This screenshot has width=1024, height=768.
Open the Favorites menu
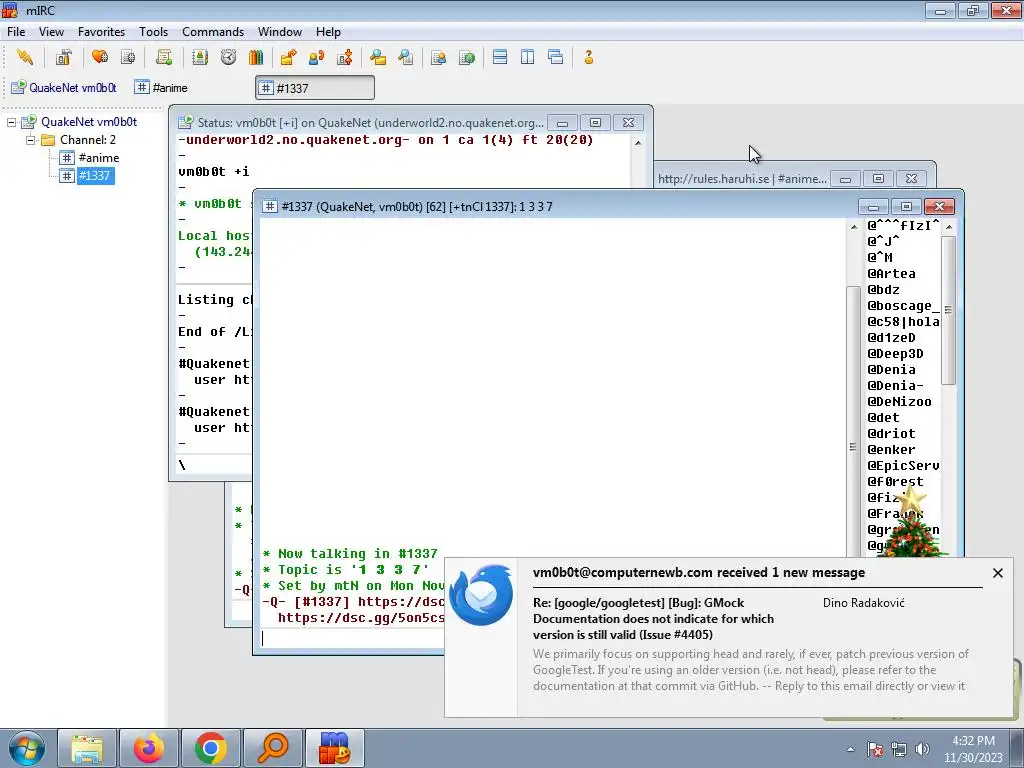[101, 31]
